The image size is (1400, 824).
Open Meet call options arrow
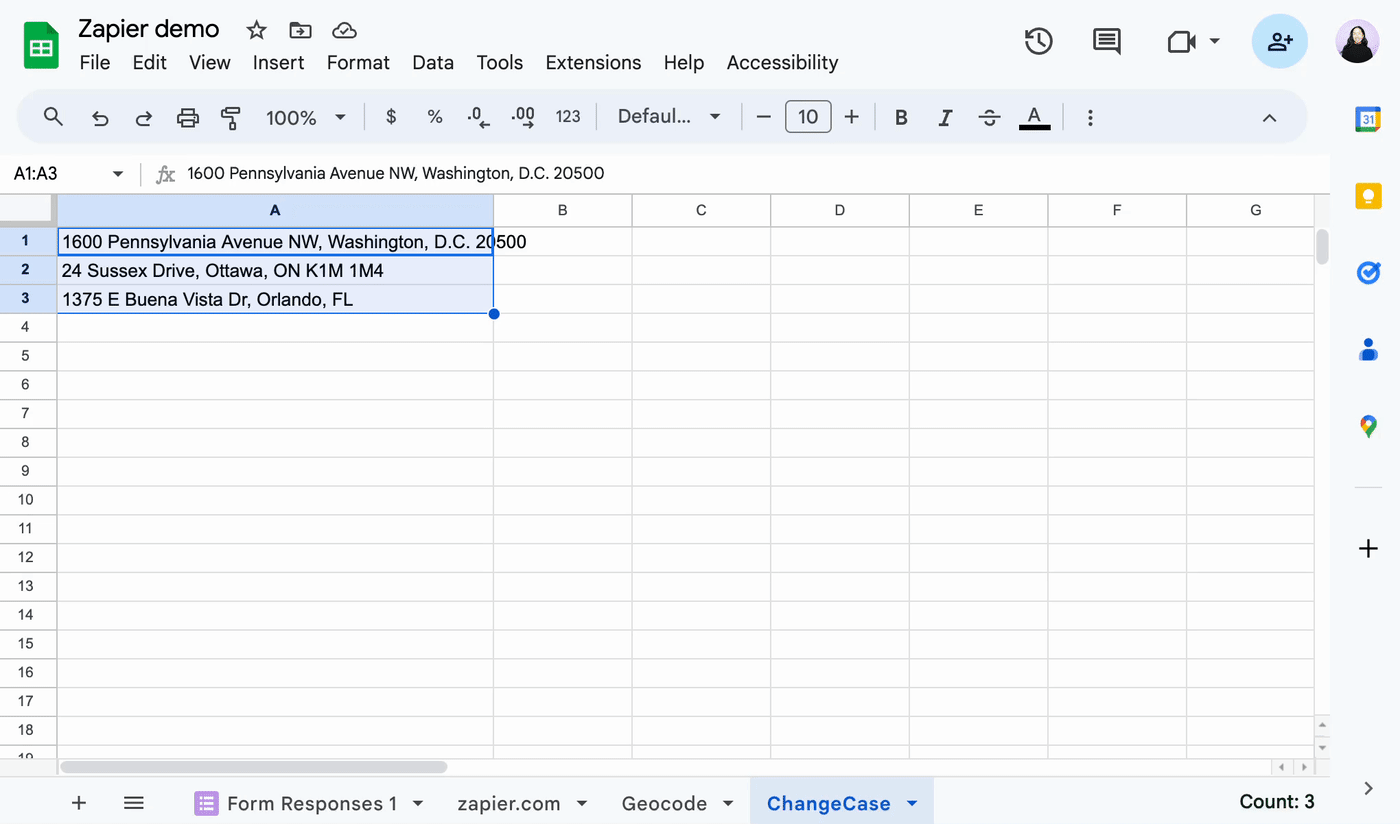click(1214, 41)
